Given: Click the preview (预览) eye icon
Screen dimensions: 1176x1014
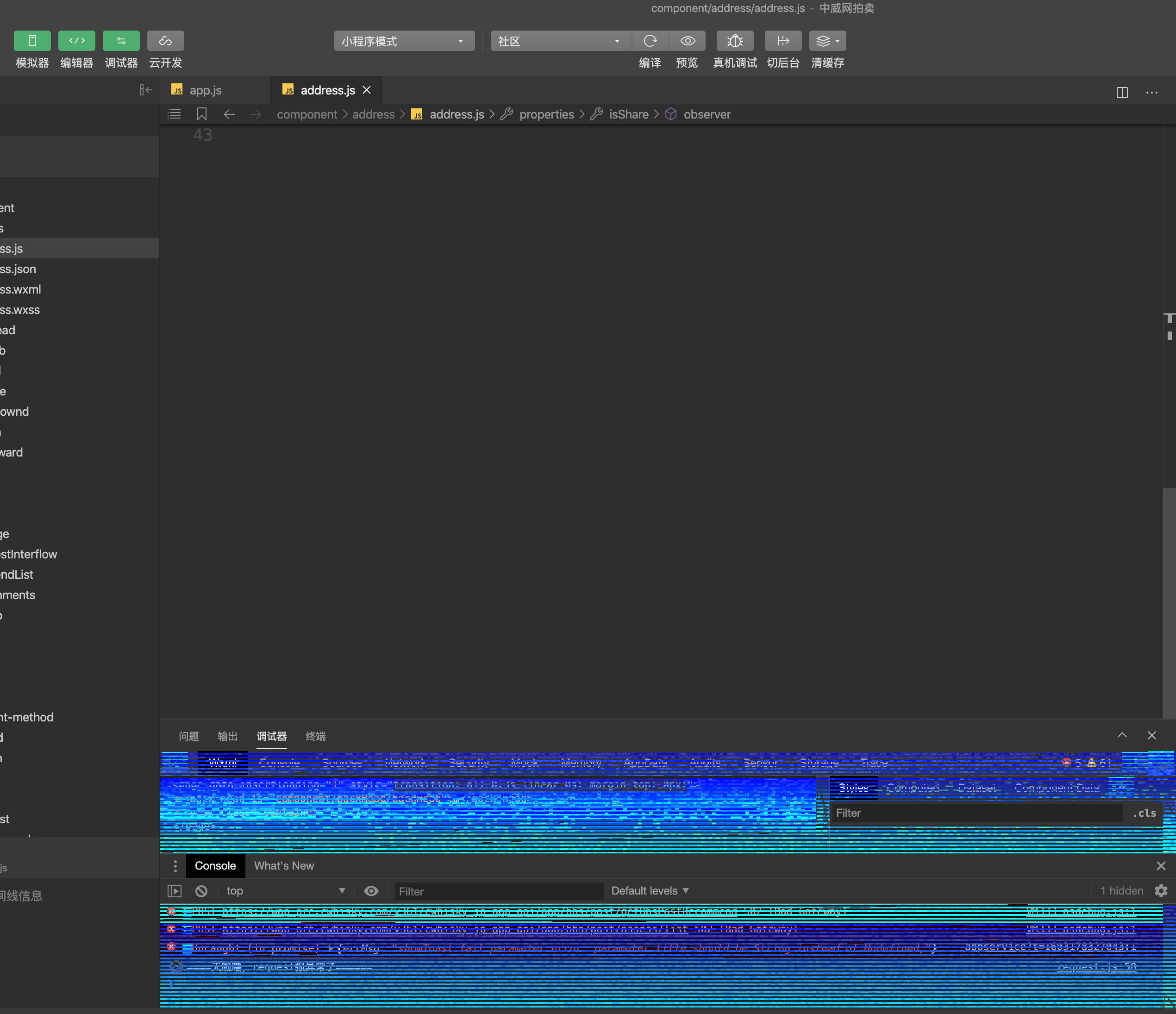Looking at the screenshot, I should [688, 41].
